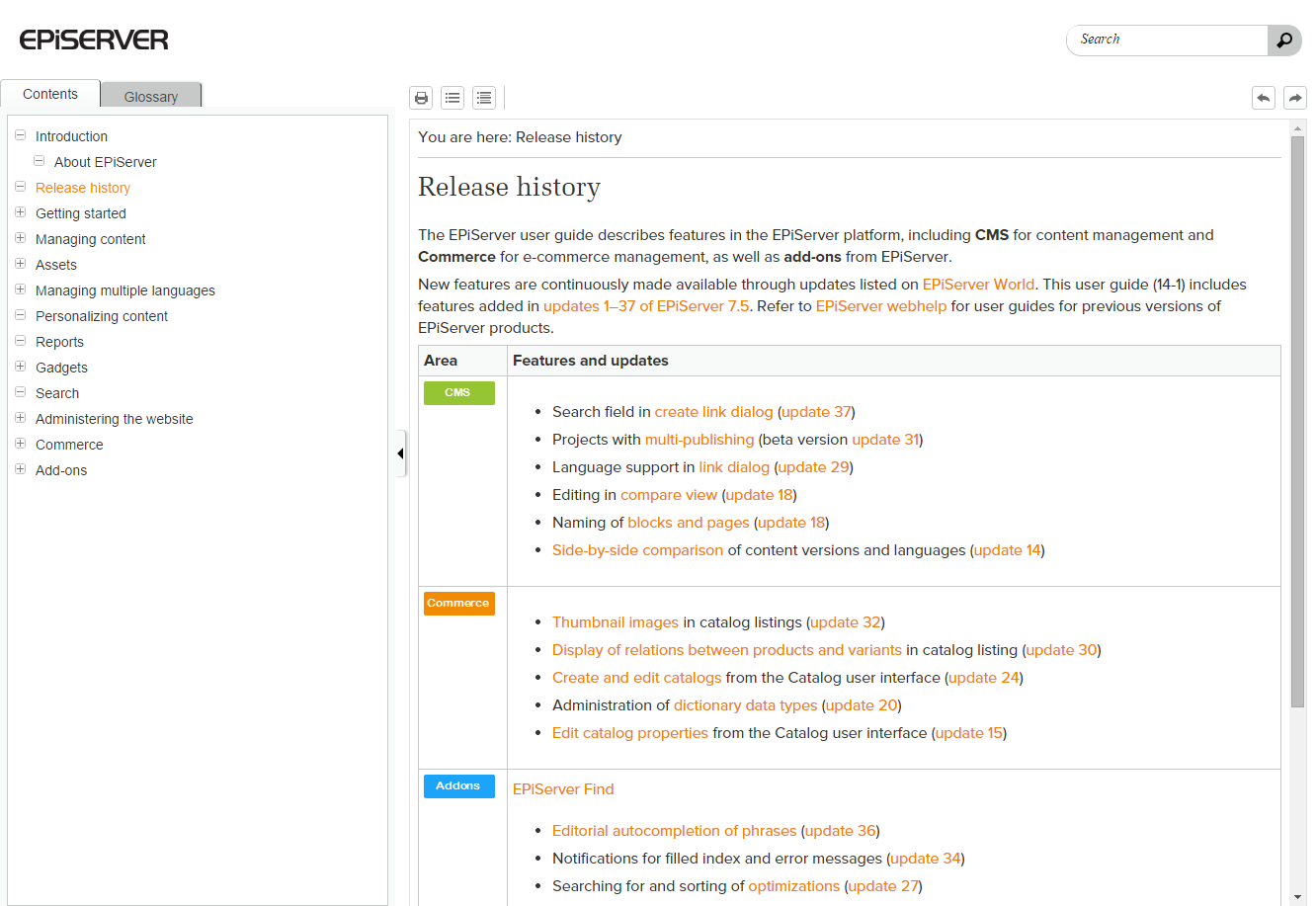1316x906 pixels.
Task: Hide the Contents panel with the collapse arrow
Action: pos(400,453)
